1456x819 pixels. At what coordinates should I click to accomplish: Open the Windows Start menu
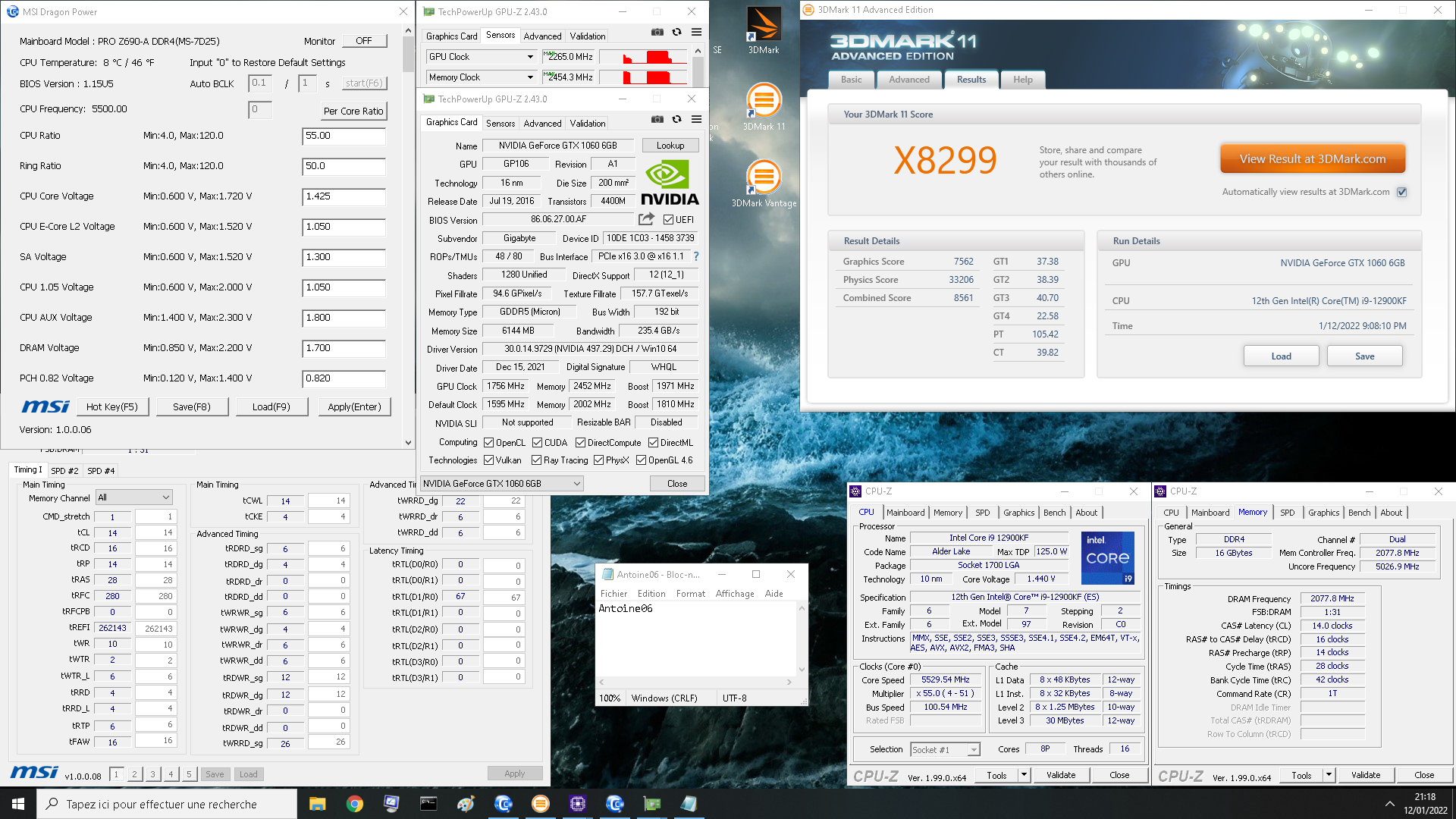point(18,804)
